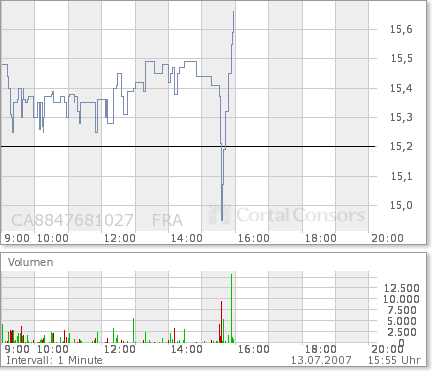Click the Volumen chart title

(30, 262)
